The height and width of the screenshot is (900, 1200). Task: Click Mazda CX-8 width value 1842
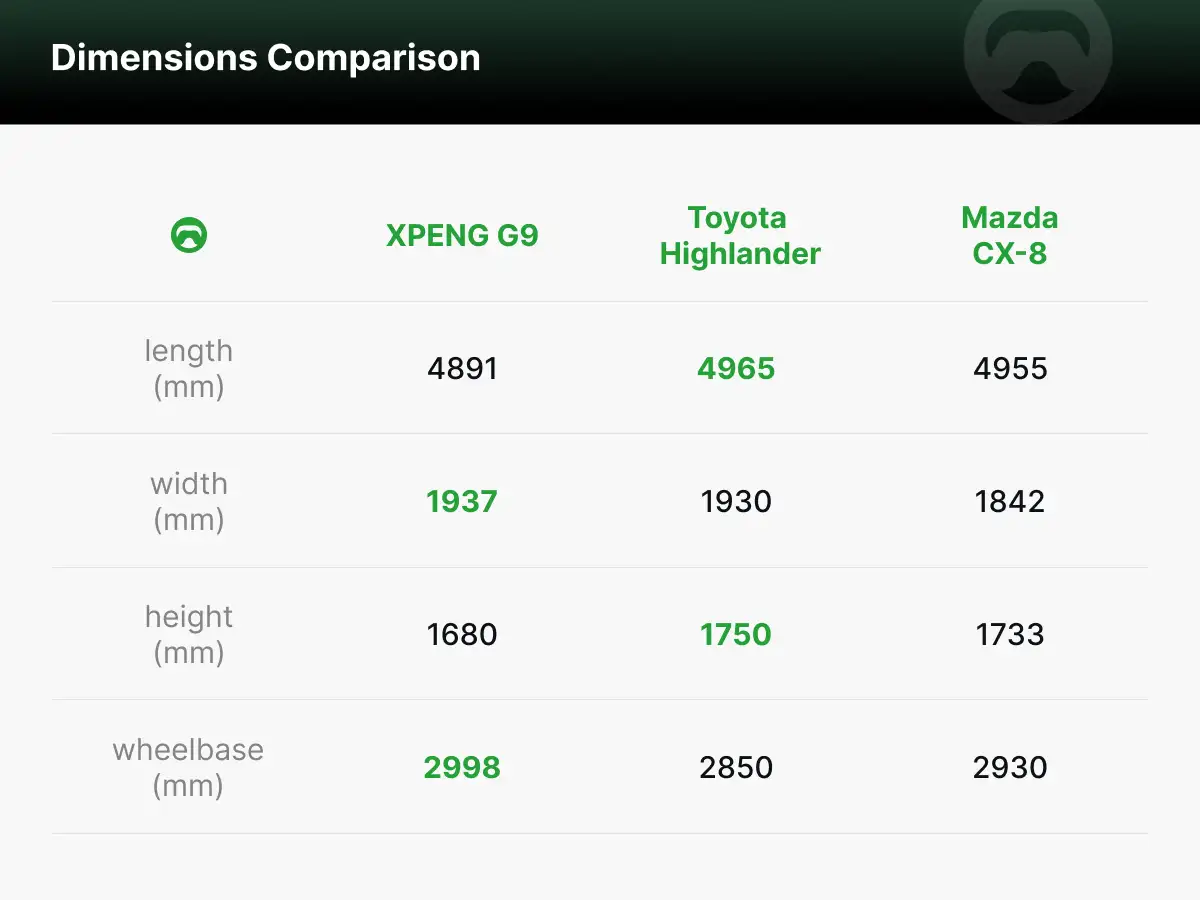click(x=1010, y=501)
